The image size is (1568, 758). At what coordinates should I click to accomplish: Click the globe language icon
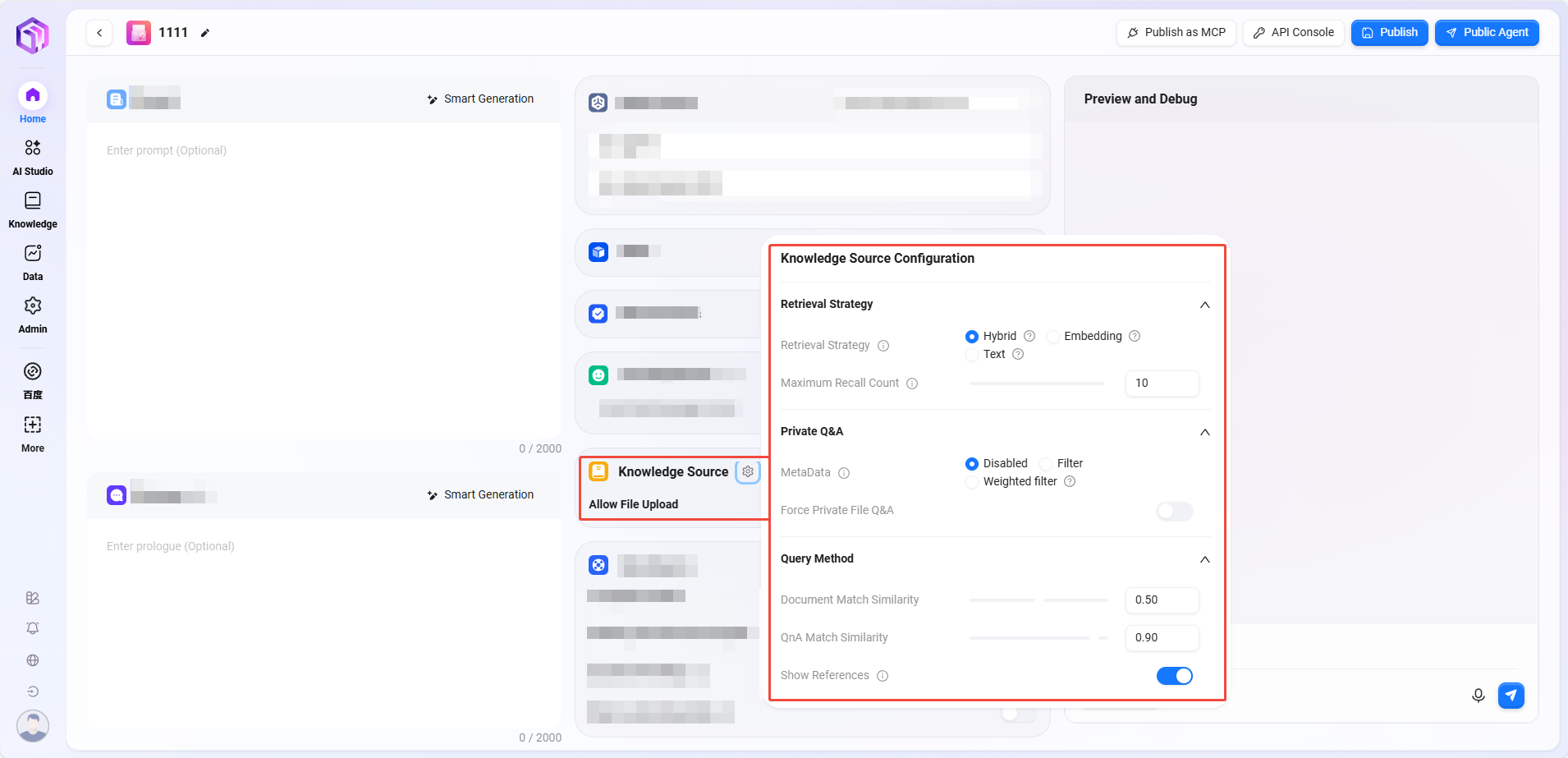[x=33, y=660]
